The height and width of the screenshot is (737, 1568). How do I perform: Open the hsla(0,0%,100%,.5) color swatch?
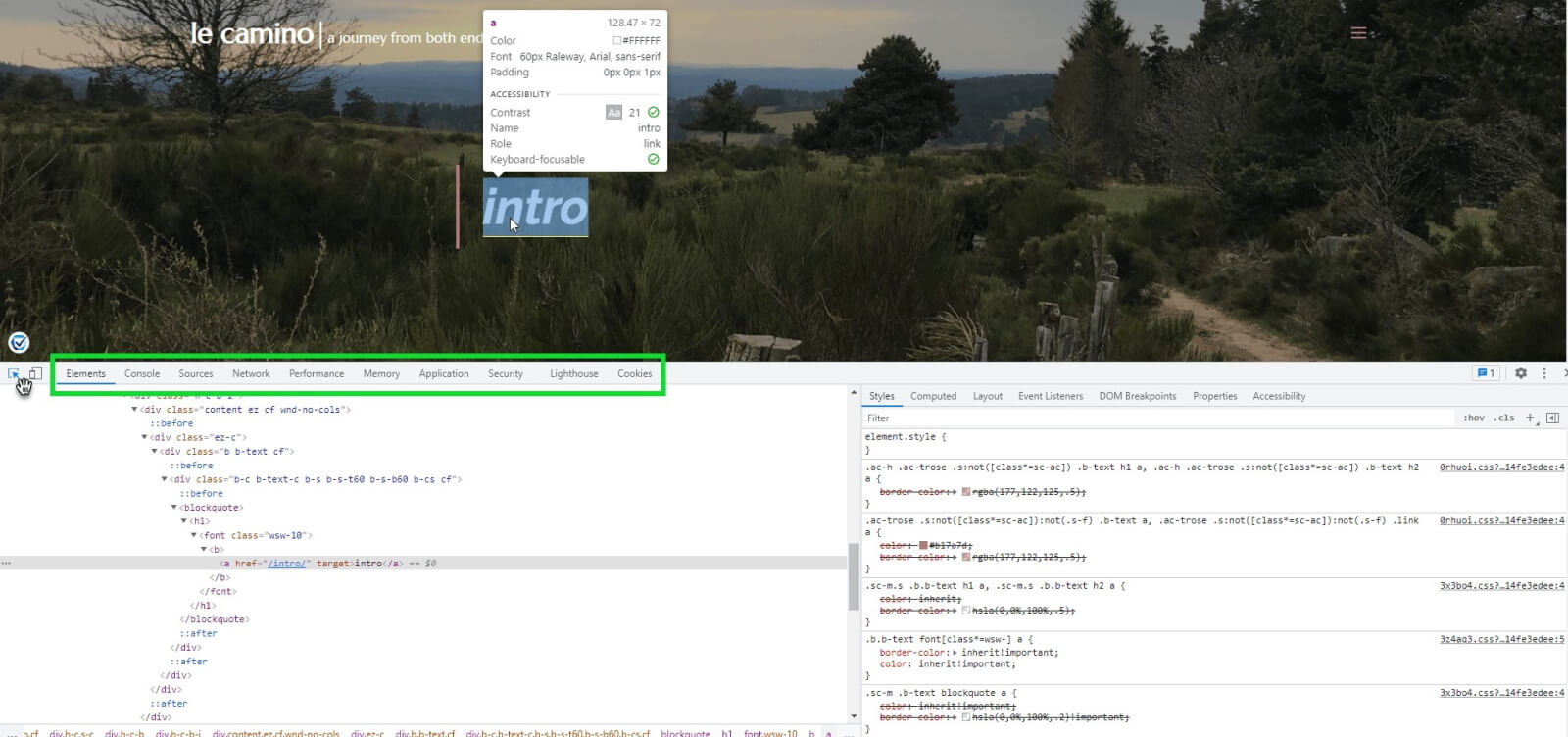point(966,611)
